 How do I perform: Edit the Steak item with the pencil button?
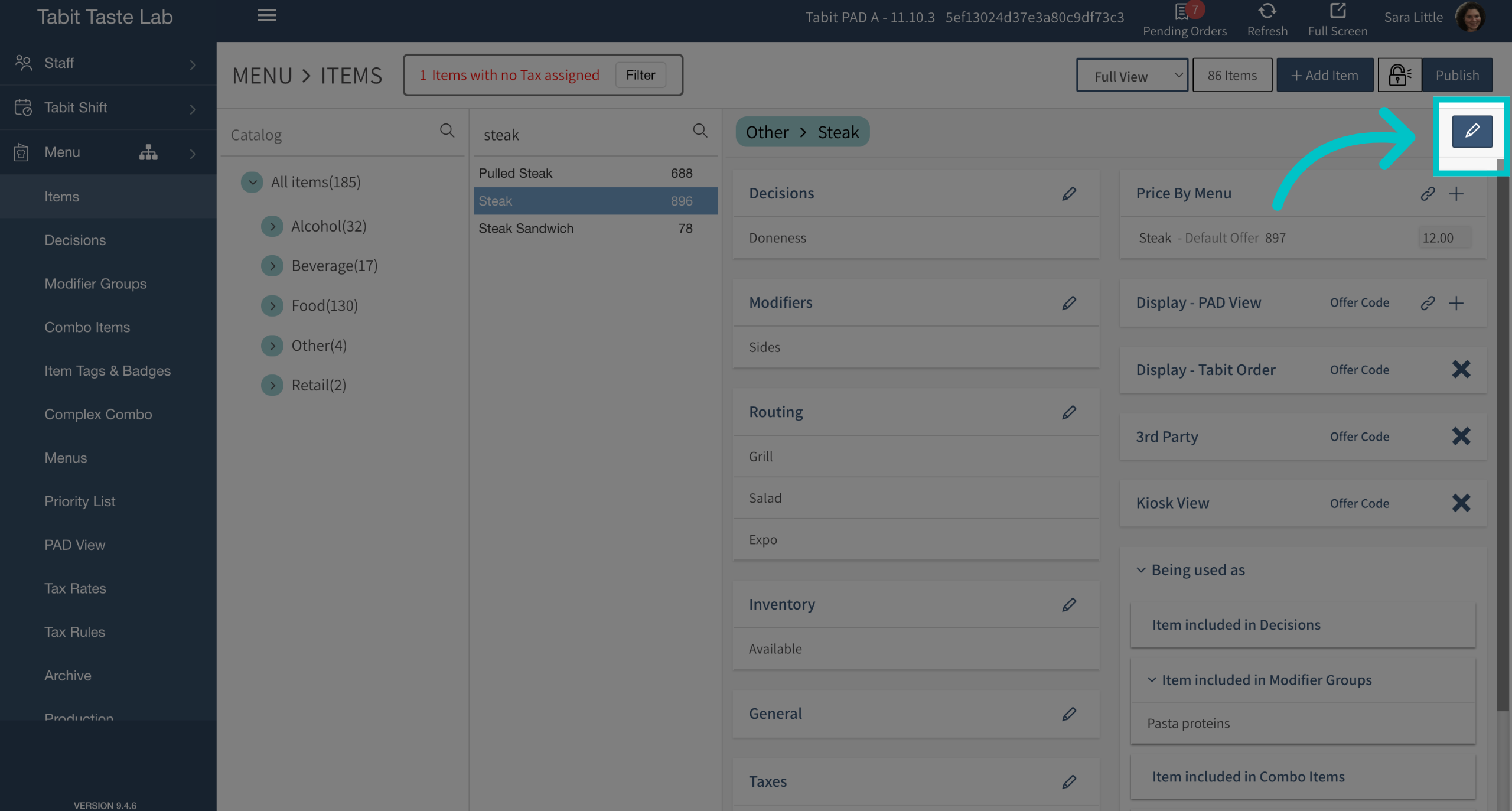[1472, 131]
